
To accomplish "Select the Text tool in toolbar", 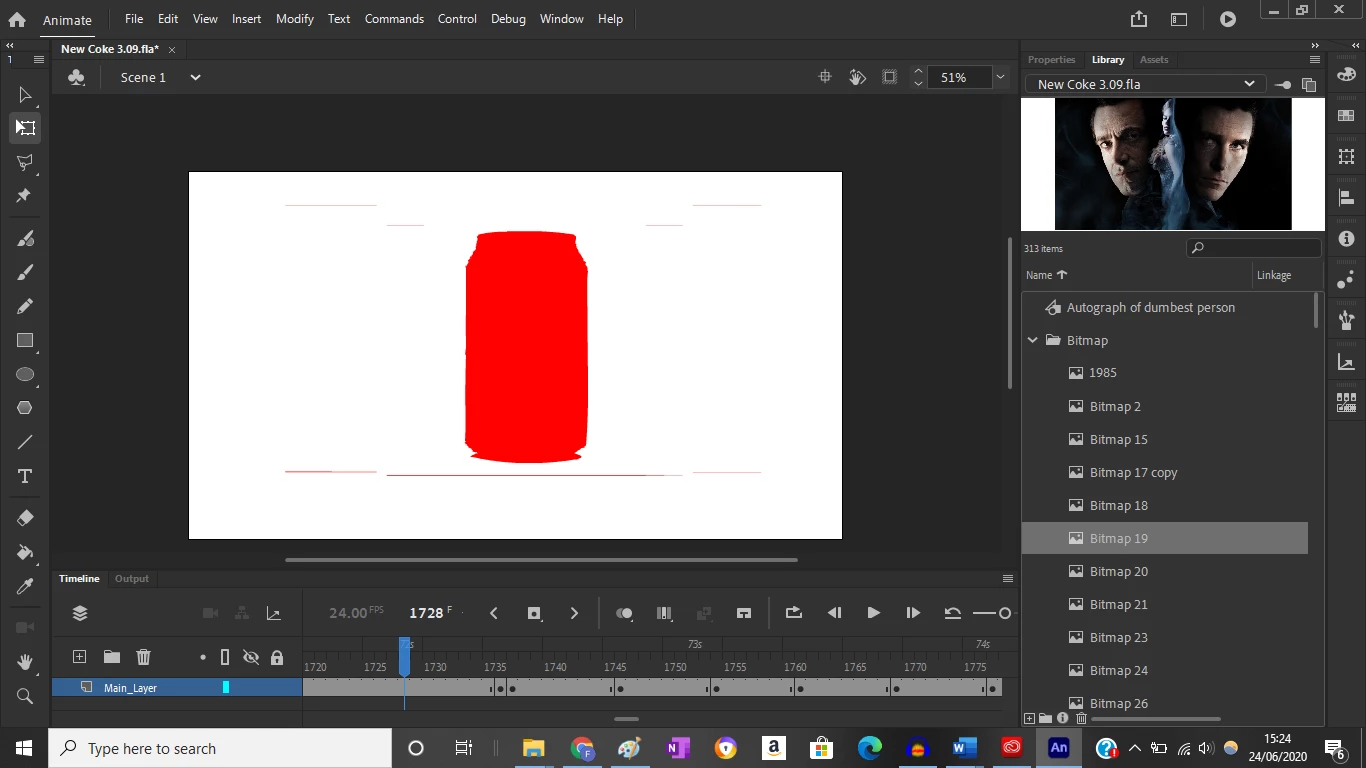I will pyautogui.click(x=25, y=476).
